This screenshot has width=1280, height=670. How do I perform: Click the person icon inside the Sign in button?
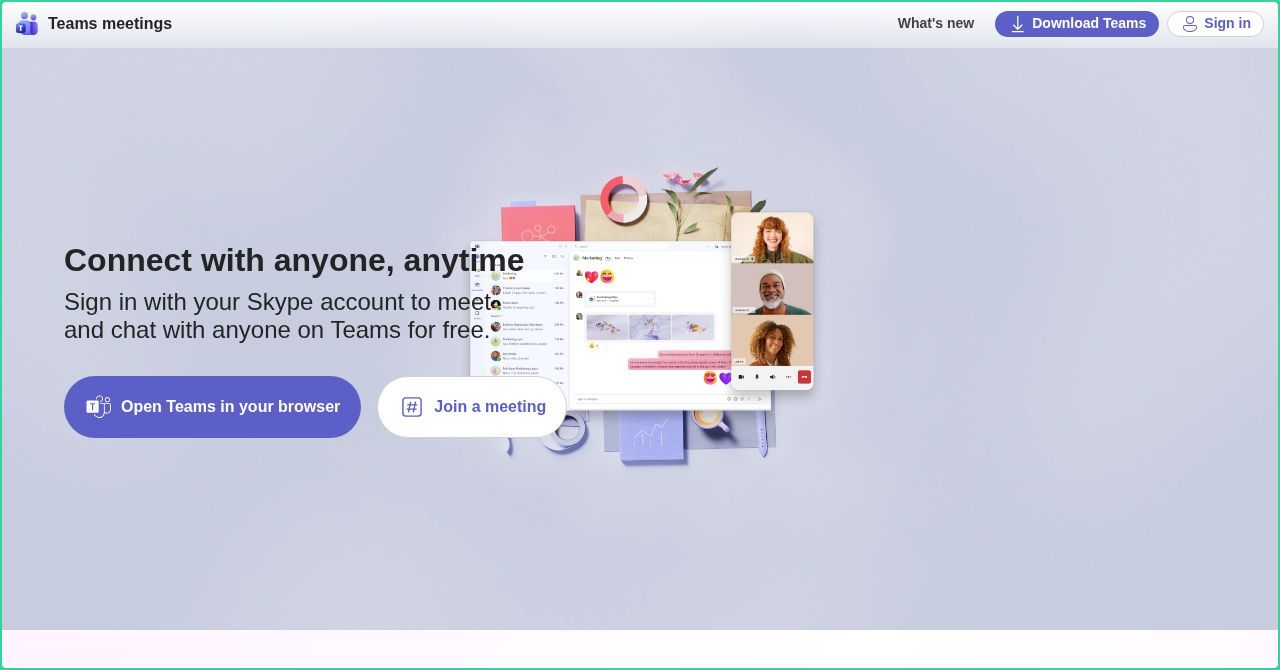coord(1189,24)
